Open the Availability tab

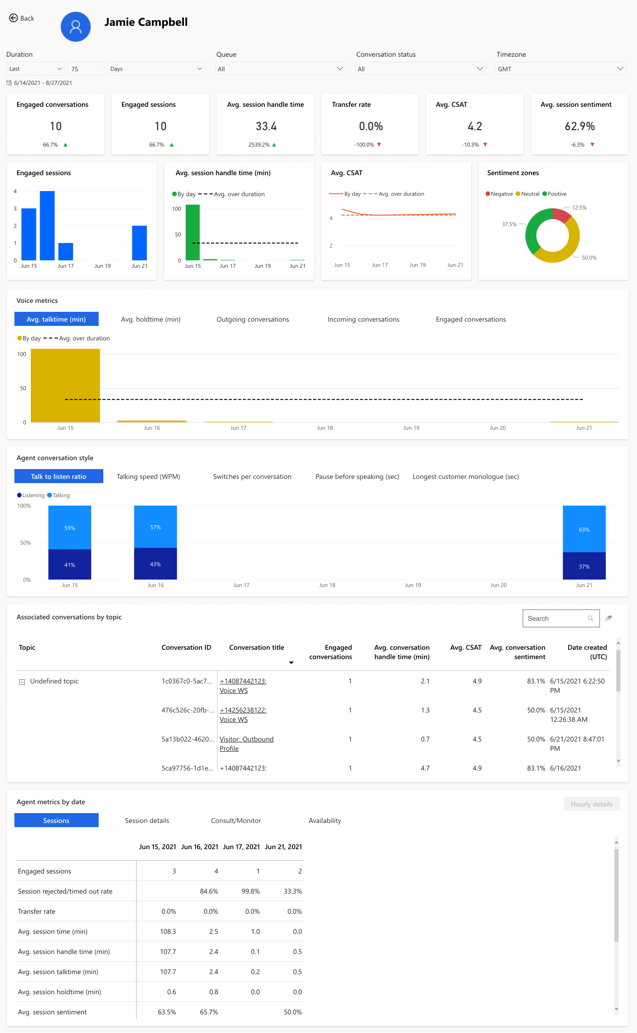tap(325, 820)
